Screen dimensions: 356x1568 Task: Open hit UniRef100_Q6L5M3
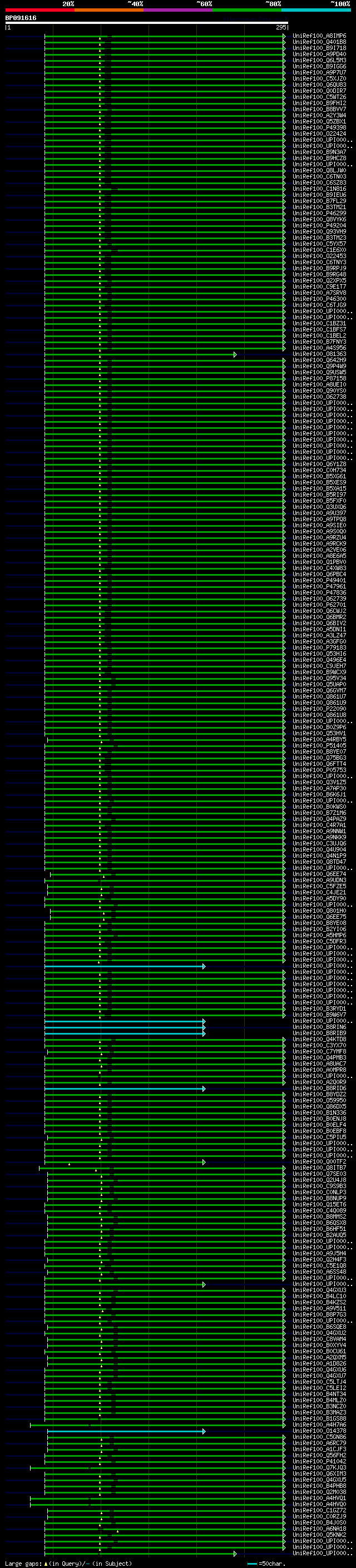pyautogui.click(x=319, y=61)
